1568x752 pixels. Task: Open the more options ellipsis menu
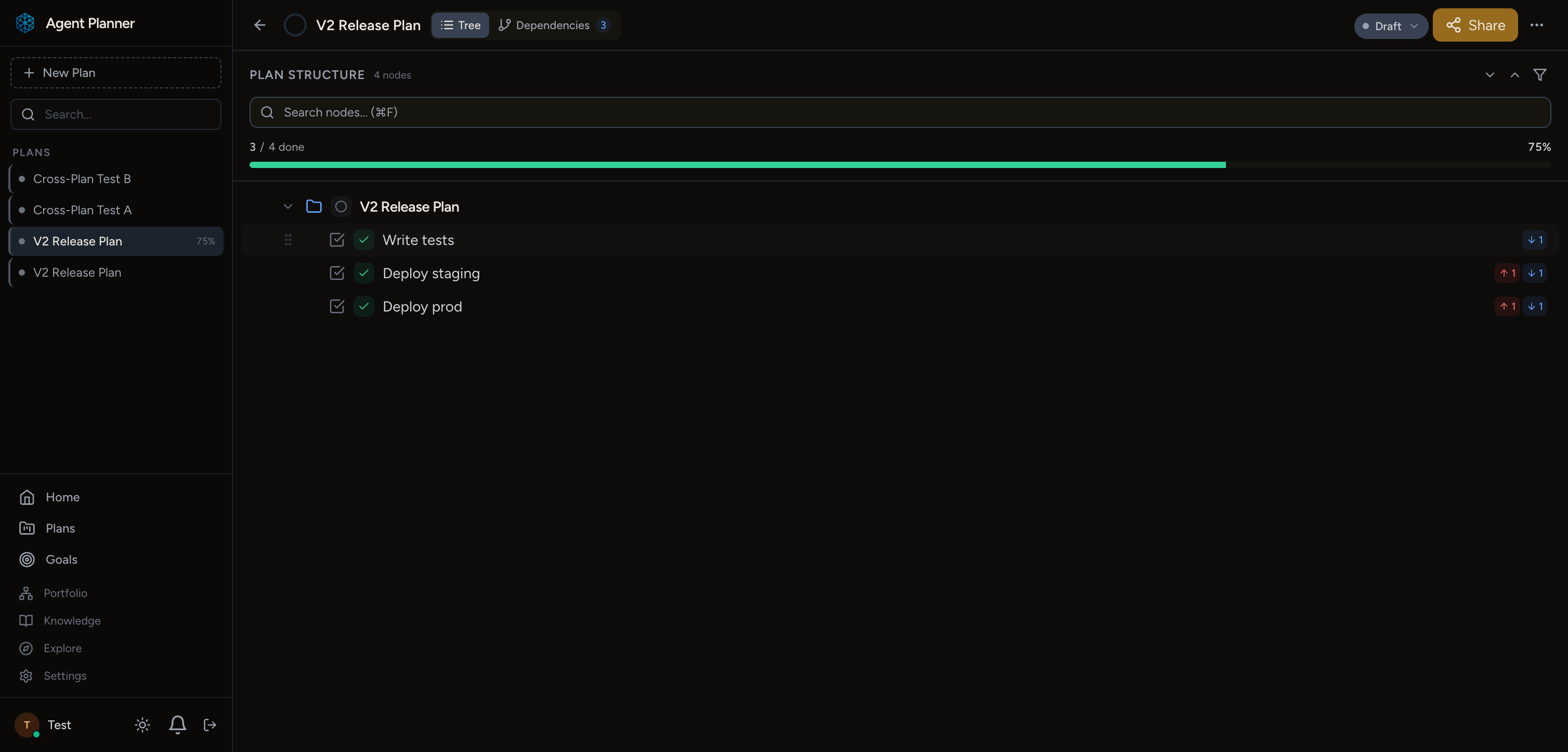(x=1536, y=25)
